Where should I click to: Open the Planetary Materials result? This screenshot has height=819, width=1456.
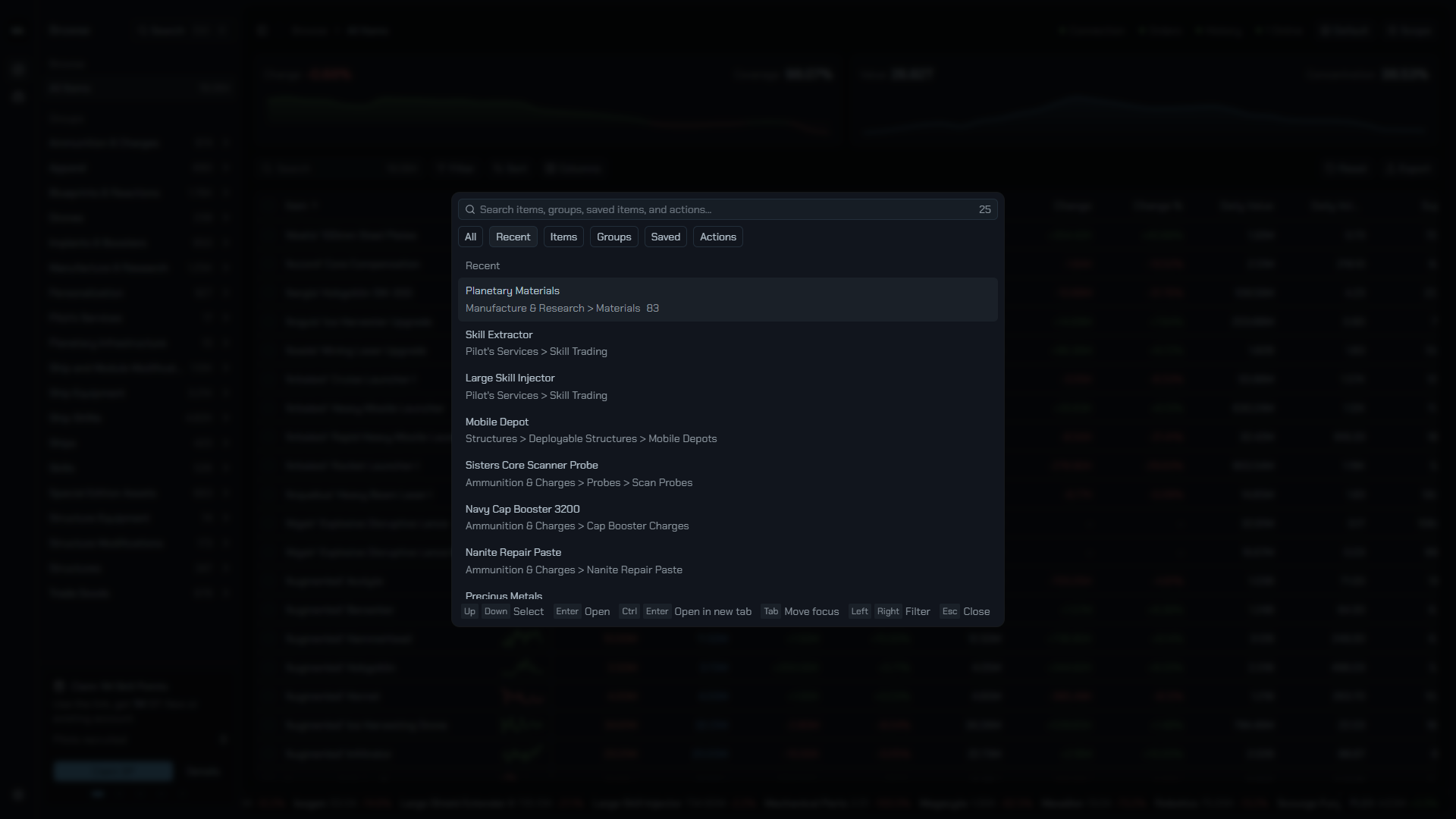[728, 300]
